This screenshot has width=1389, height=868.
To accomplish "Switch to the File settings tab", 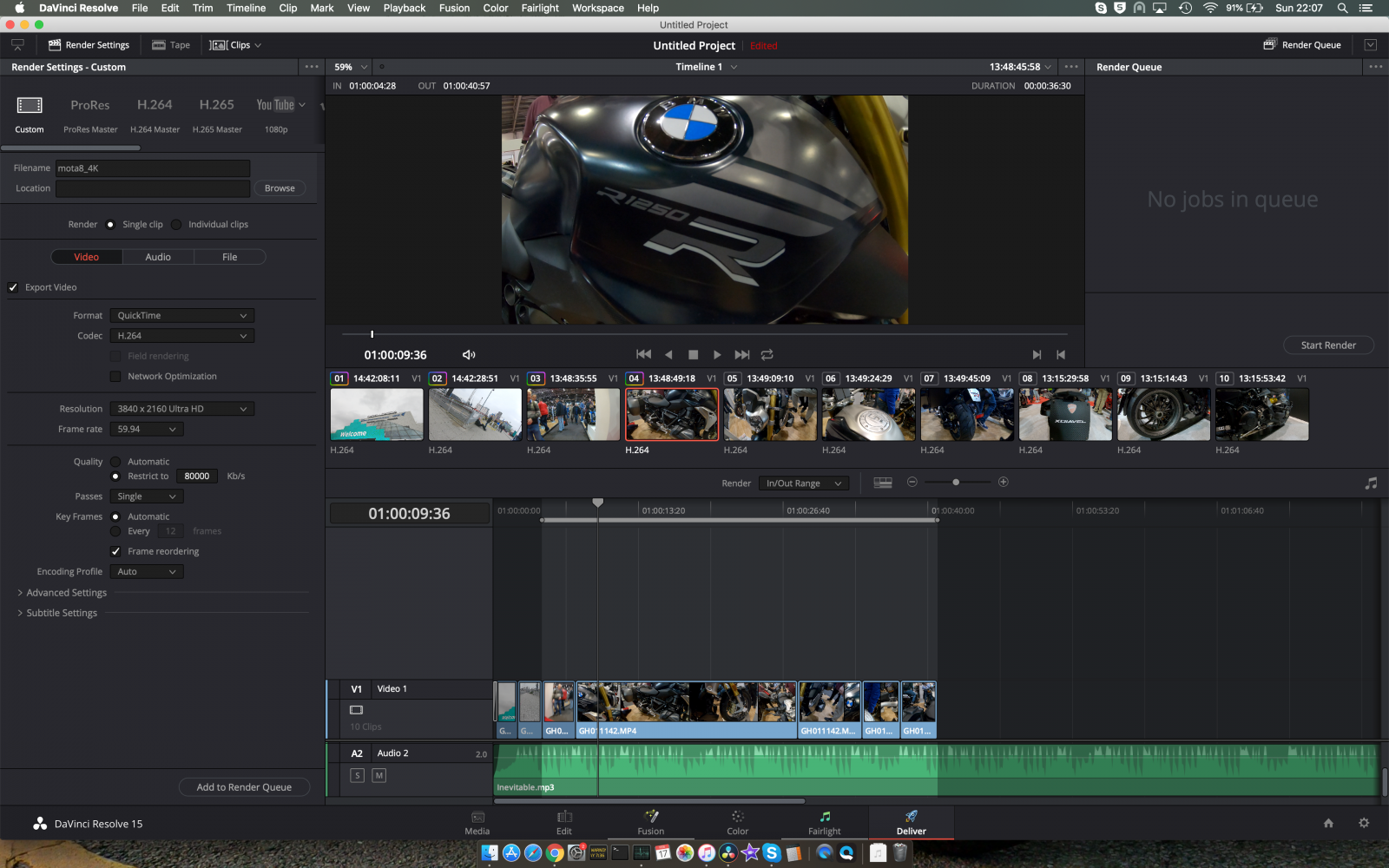I will (x=230, y=257).
